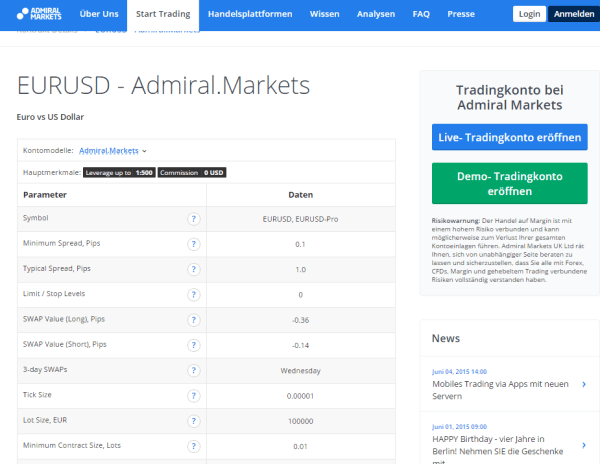Click the Euro vs US Dollar subtitle
Screen dimensions: 600x464
coord(50,117)
